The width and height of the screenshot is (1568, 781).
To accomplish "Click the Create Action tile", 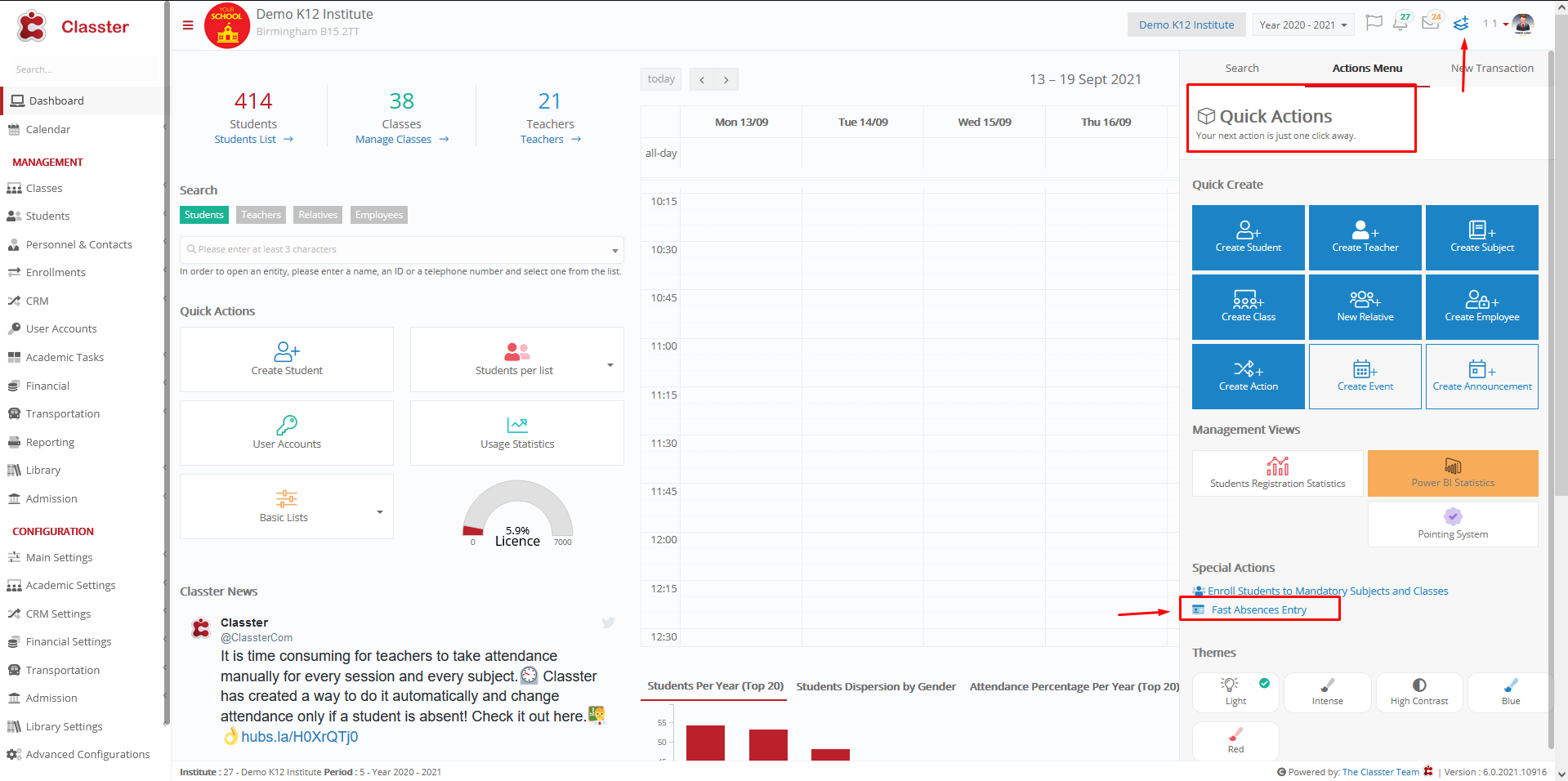I will click(1248, 376).
